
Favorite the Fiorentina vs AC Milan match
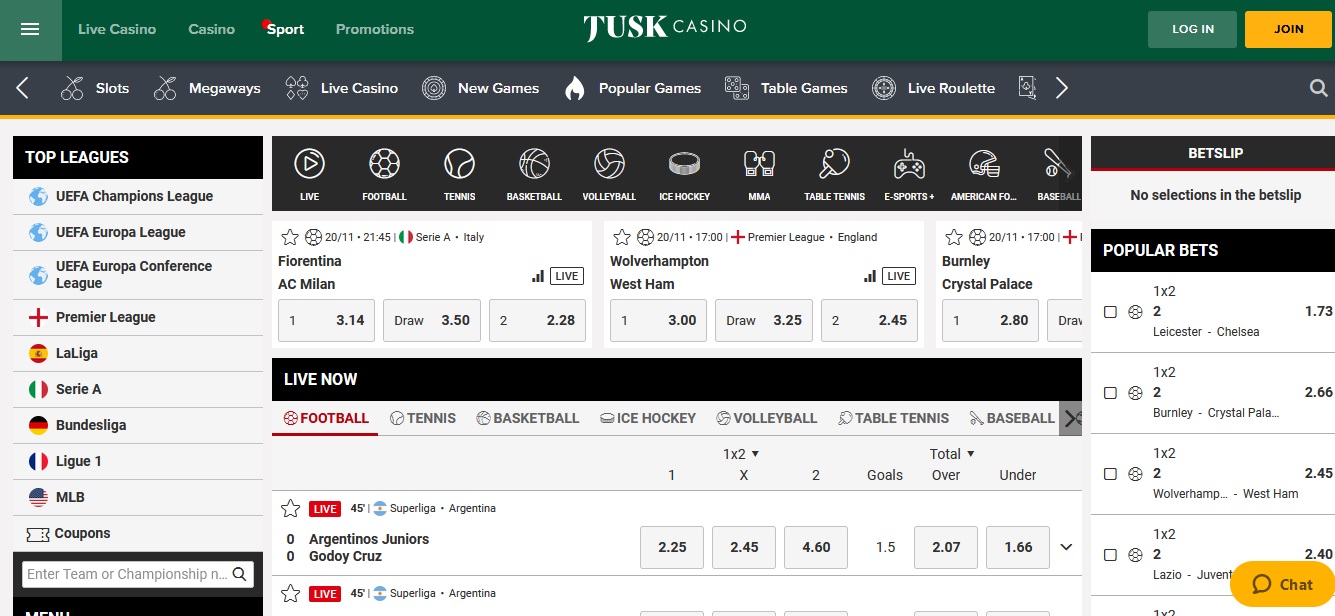[x=290, y=237]
